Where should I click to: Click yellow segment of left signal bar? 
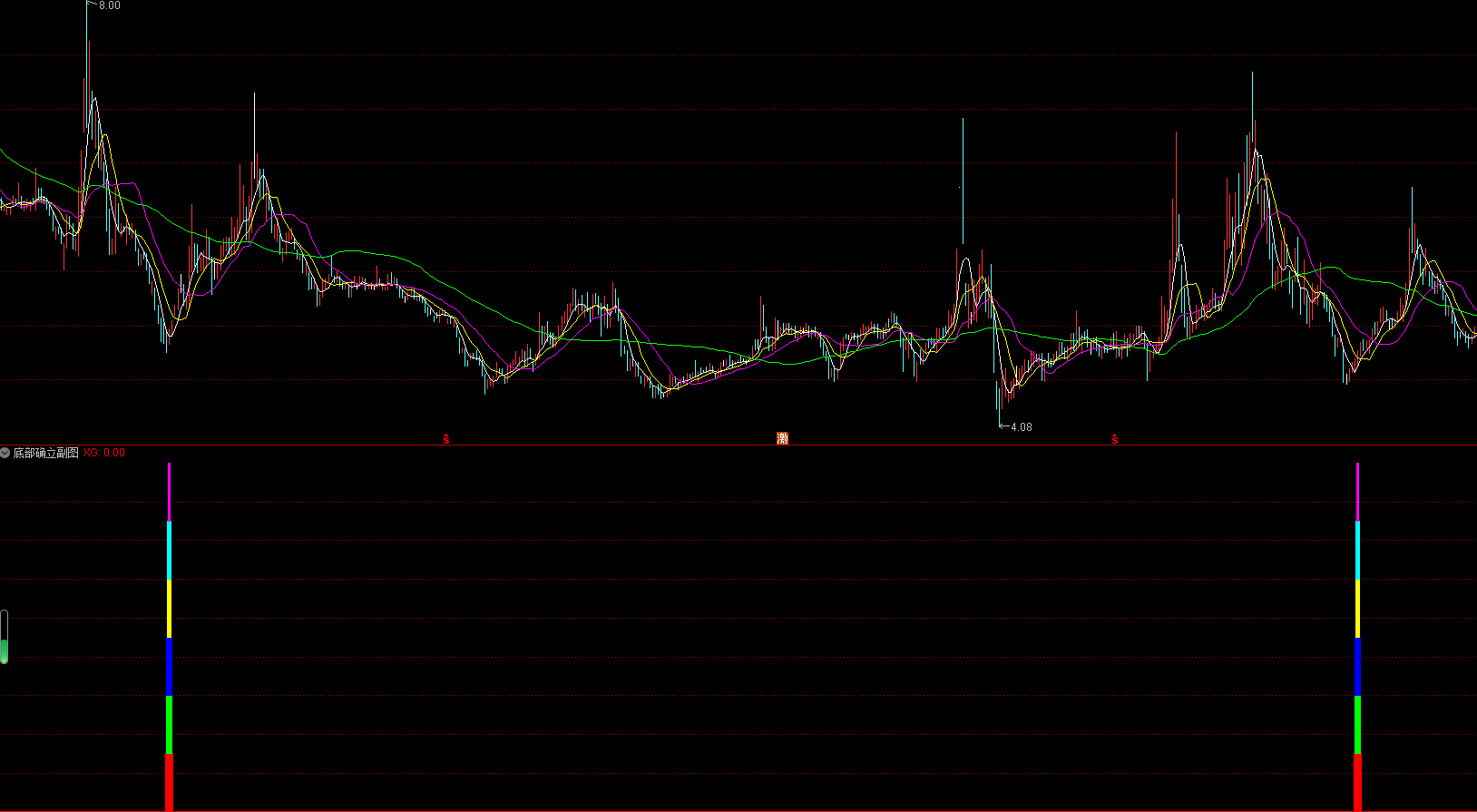(x=169, y=609)
